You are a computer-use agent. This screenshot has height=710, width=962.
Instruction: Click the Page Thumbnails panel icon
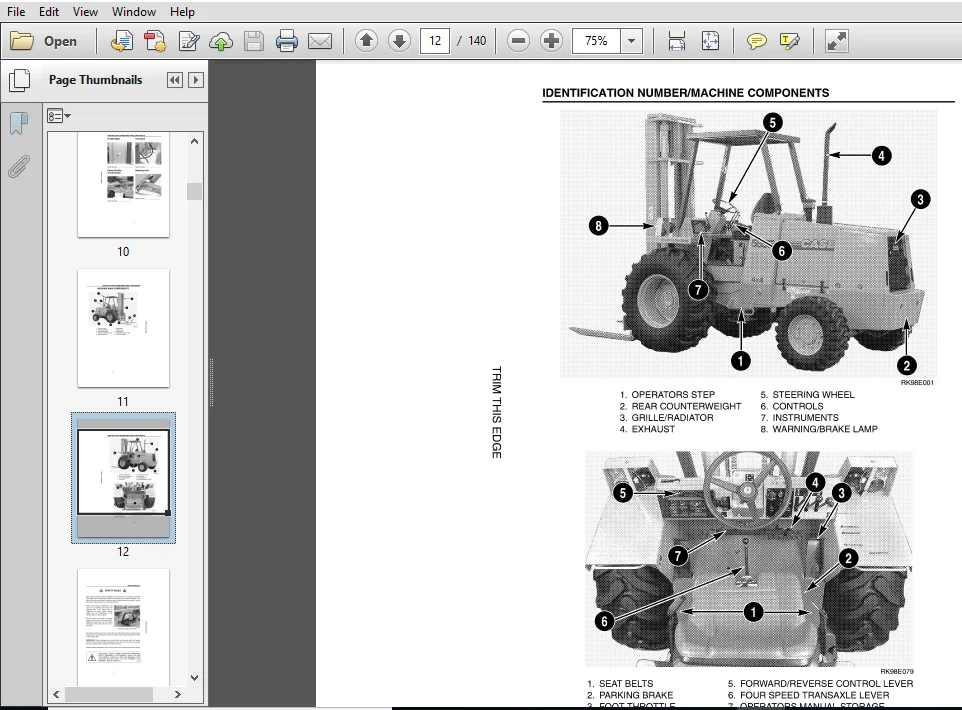(19, 80)
